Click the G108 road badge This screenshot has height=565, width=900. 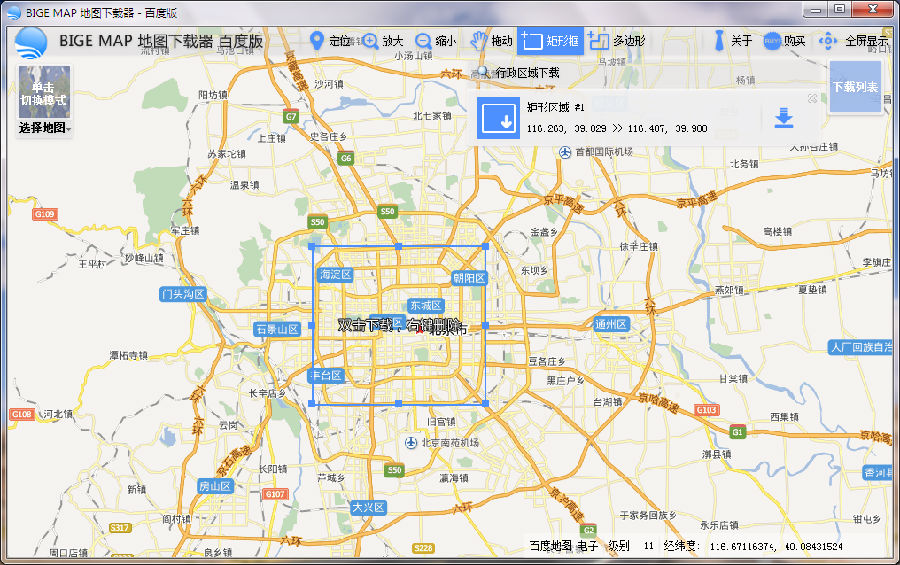point(21,414)
